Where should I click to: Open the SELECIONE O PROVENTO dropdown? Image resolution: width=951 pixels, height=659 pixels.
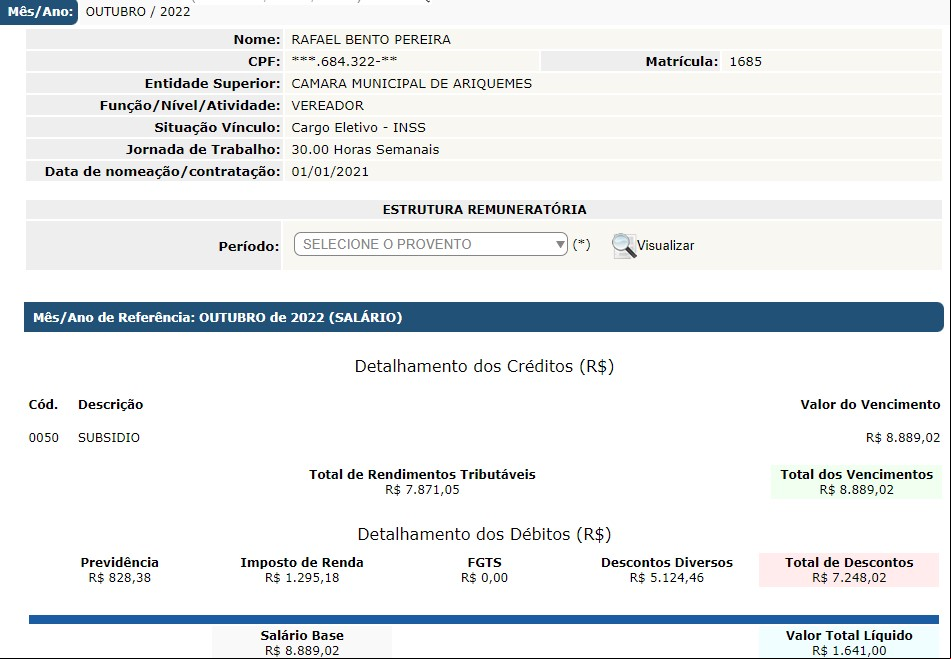431,244
